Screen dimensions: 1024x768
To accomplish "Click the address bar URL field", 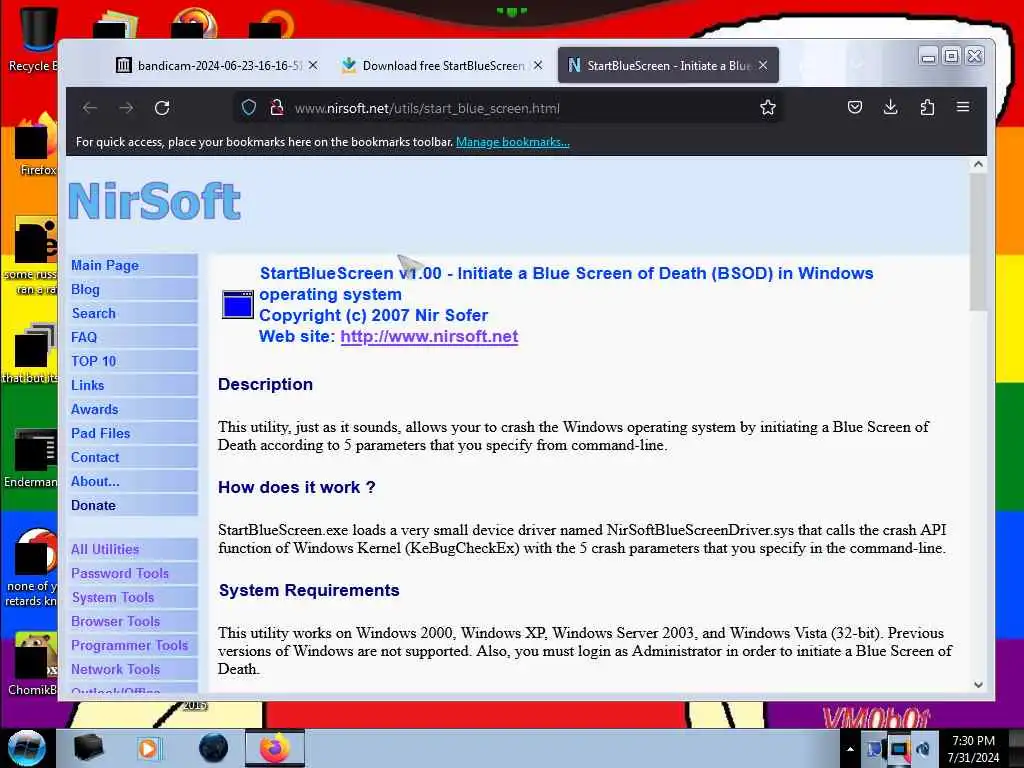I will (x=509, y=108).
